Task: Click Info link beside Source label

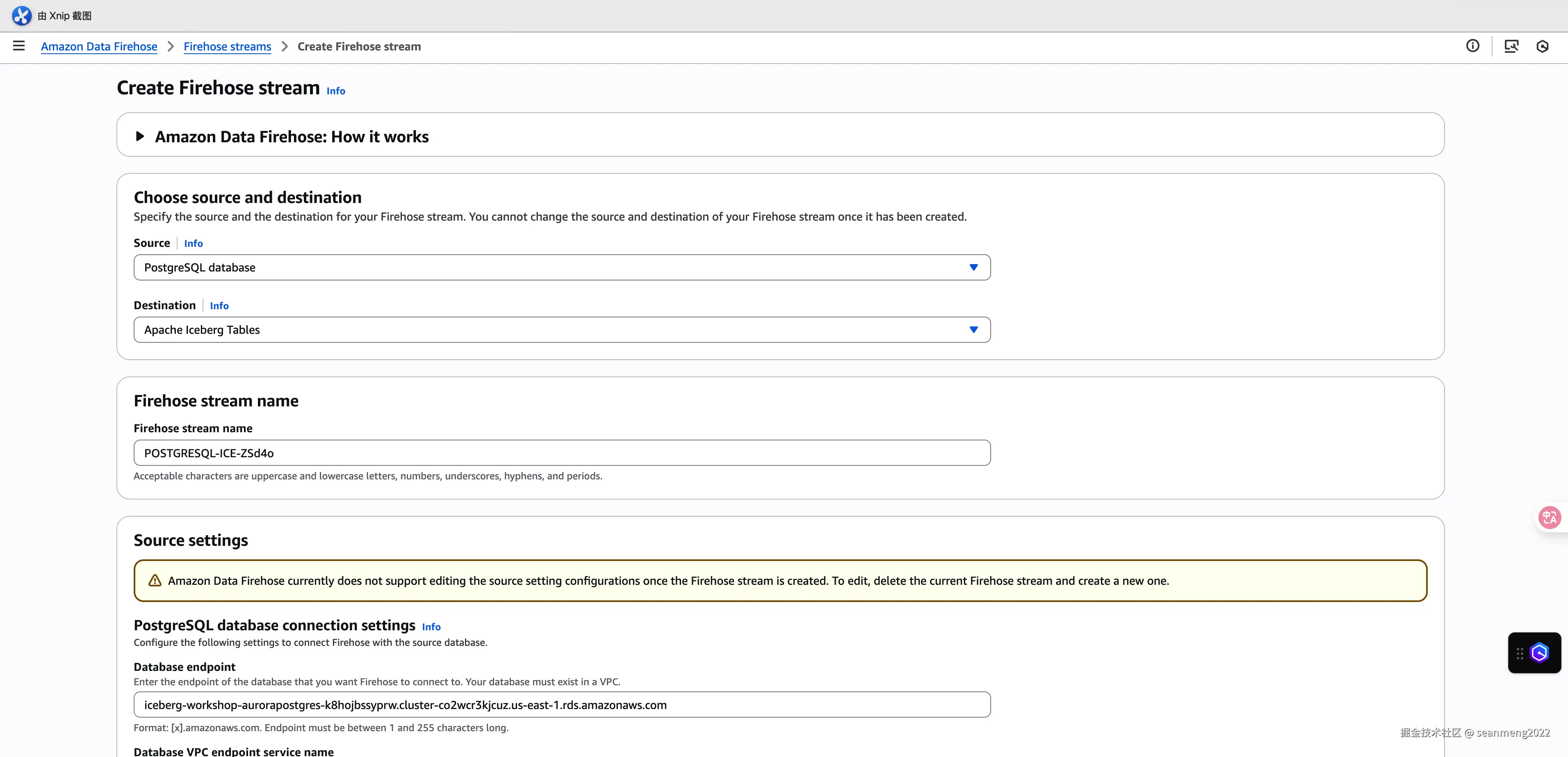Action: tap(193, 244)
